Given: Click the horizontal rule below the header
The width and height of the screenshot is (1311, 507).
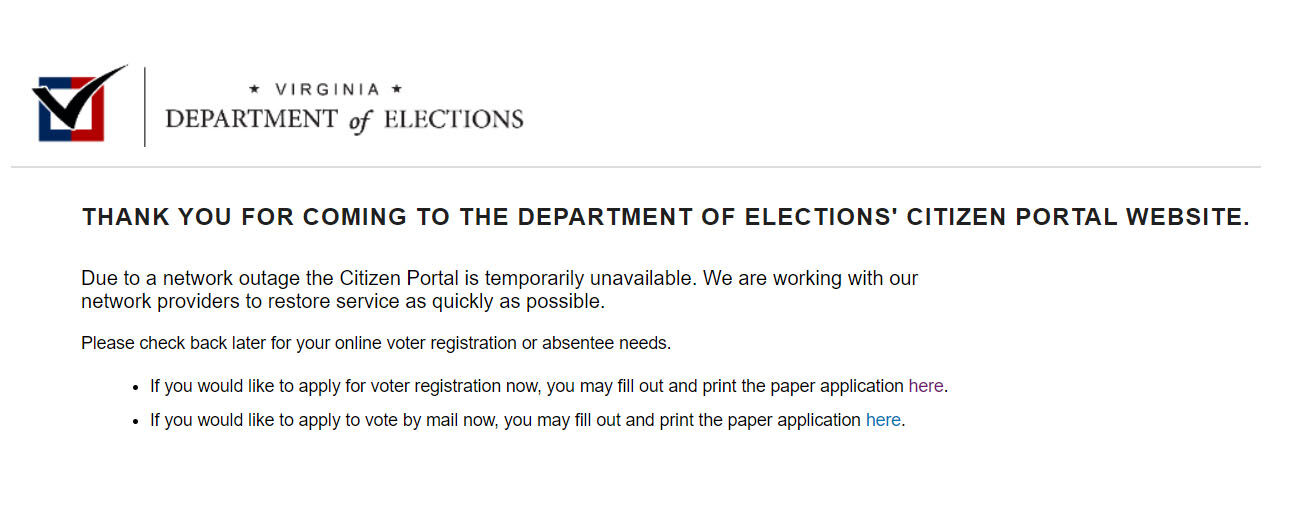Looking at the screenshot, I should click(x=636, y=167).
